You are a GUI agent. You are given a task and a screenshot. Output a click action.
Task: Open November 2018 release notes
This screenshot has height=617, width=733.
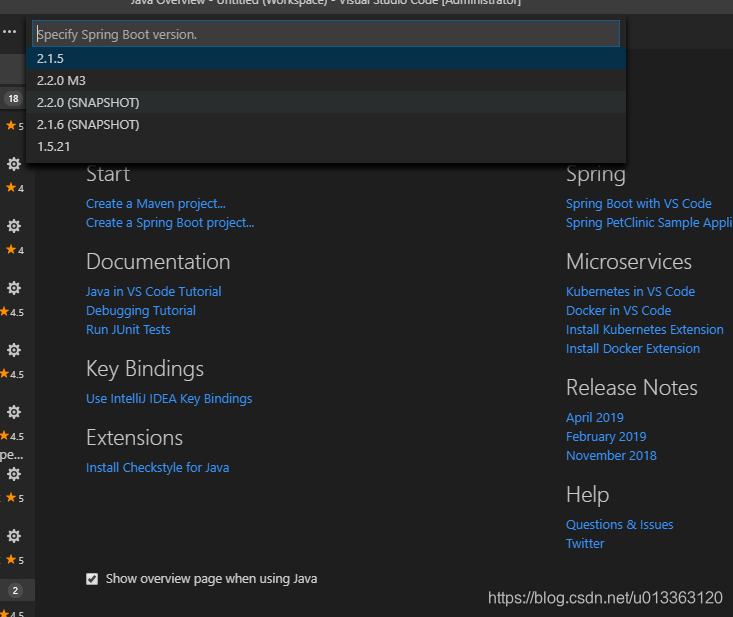click(611, 456)
